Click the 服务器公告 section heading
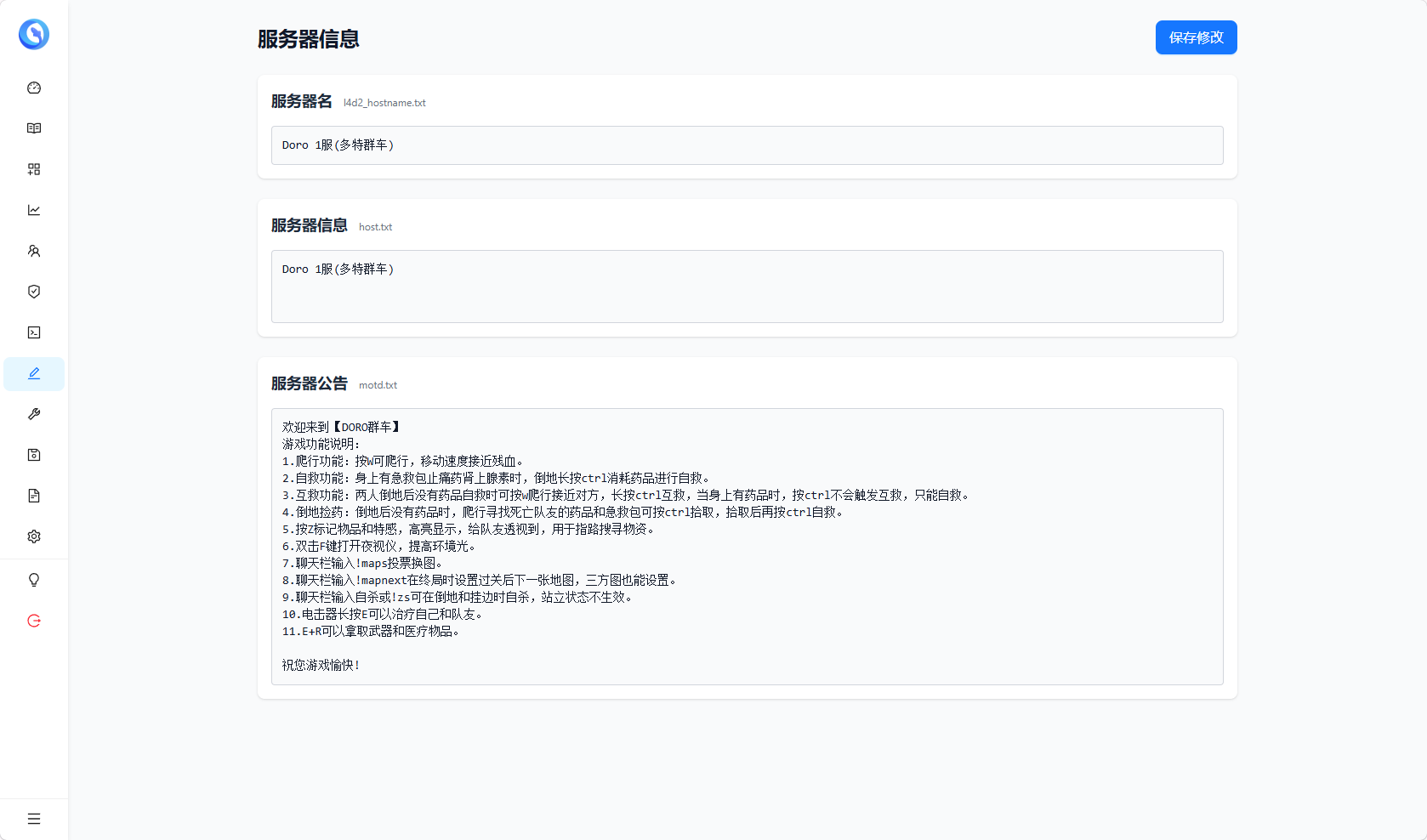This screenshot has height=840, width=1427. [310, 383]
